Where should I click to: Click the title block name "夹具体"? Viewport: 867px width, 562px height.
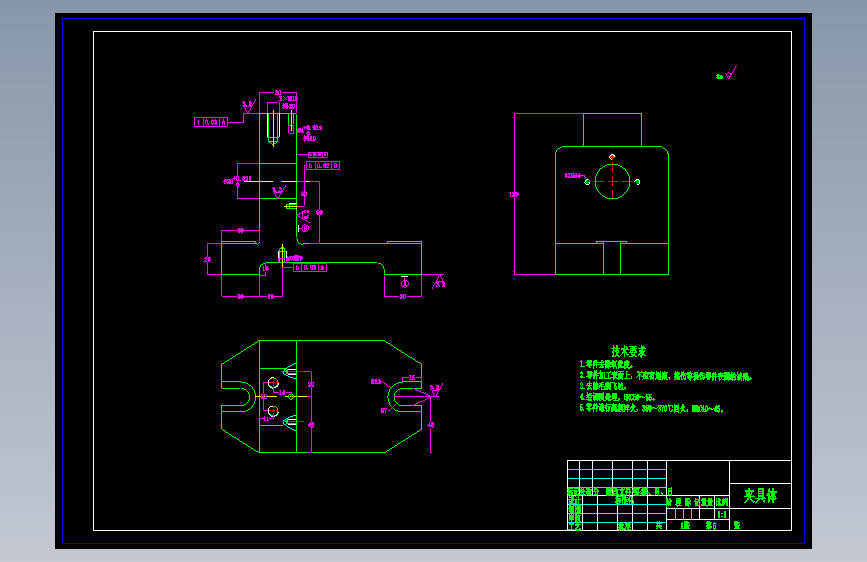point(760,496)
